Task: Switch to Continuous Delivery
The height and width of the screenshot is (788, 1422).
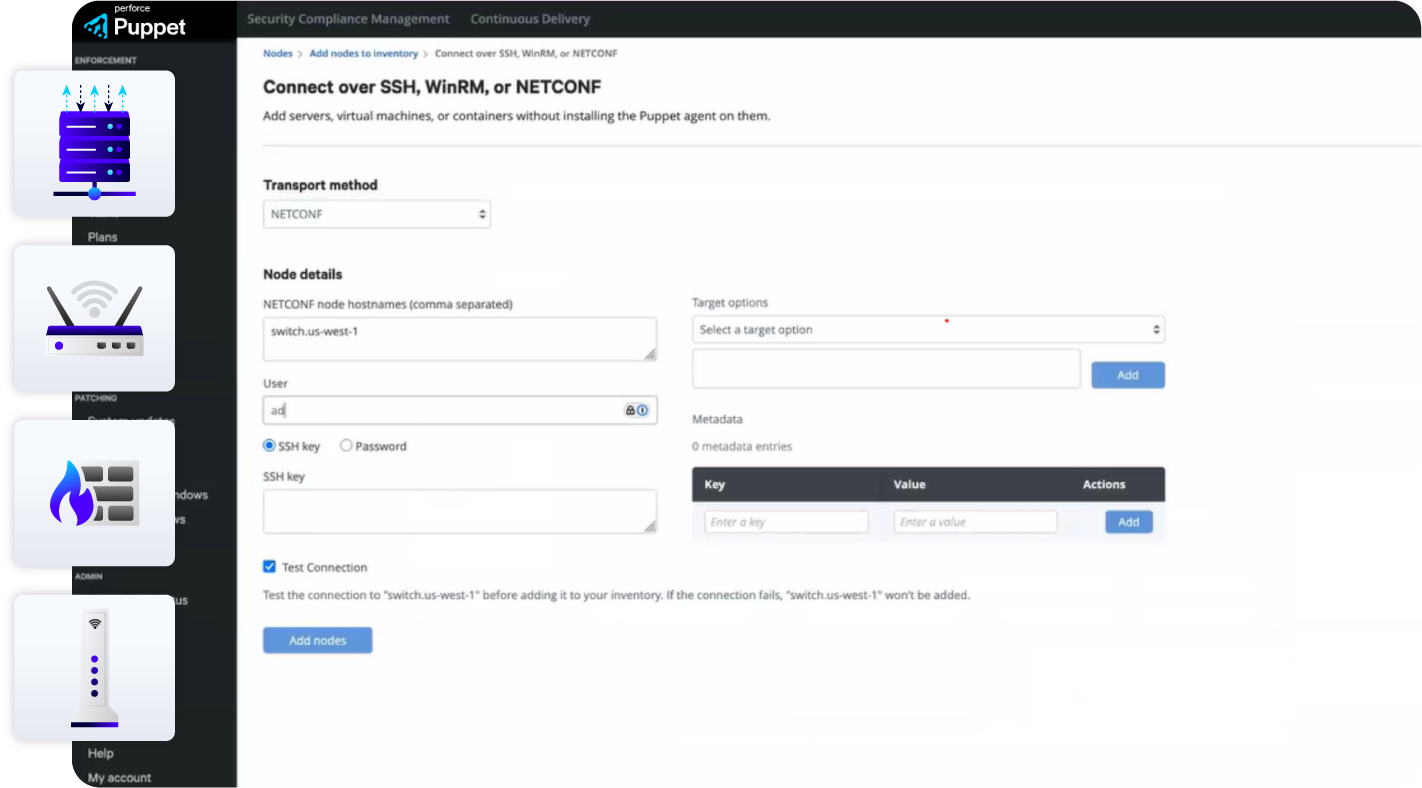Action: pos(530,18)
